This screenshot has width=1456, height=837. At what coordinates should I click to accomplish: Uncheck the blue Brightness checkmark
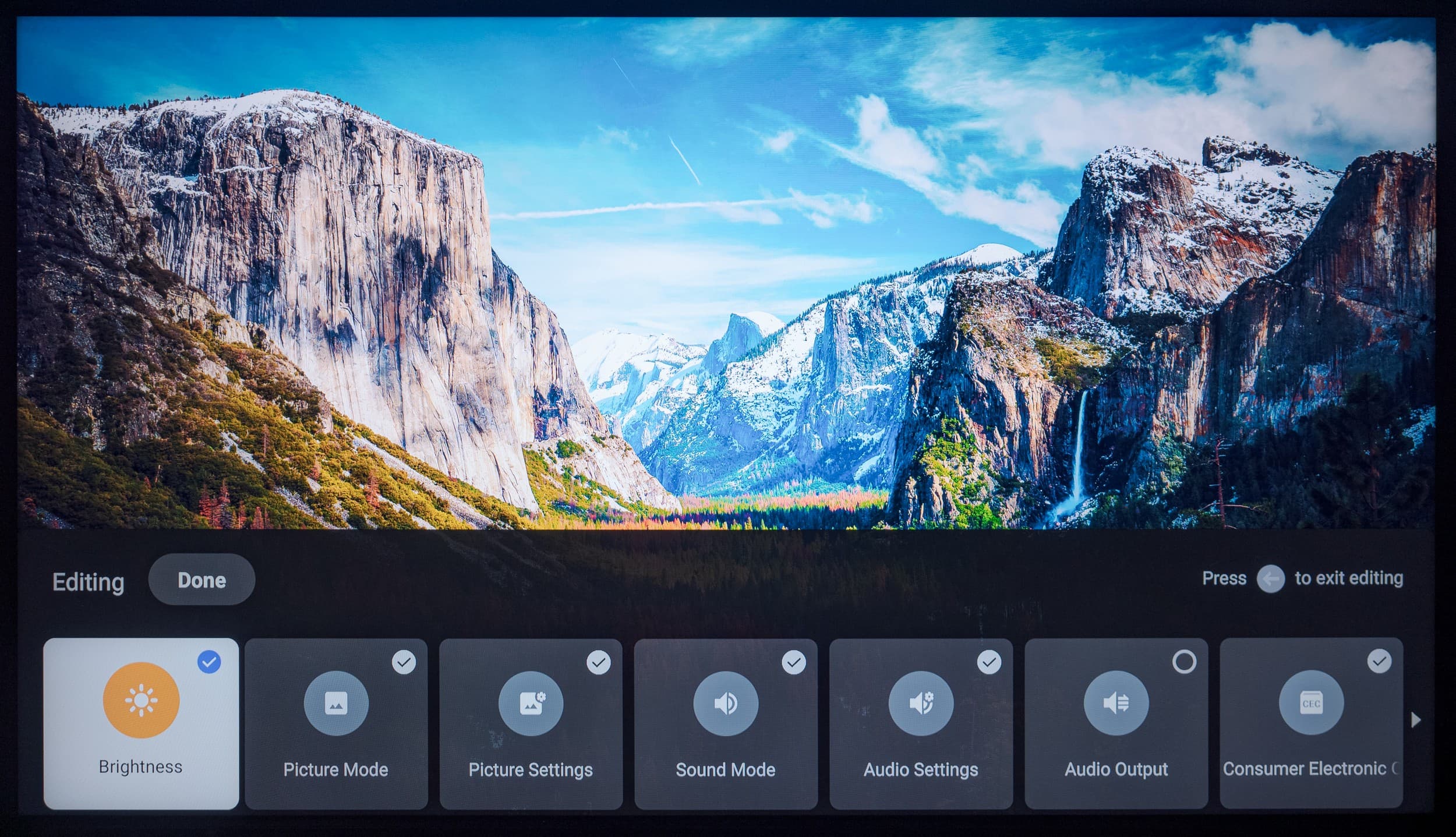(x=209, y=662)
